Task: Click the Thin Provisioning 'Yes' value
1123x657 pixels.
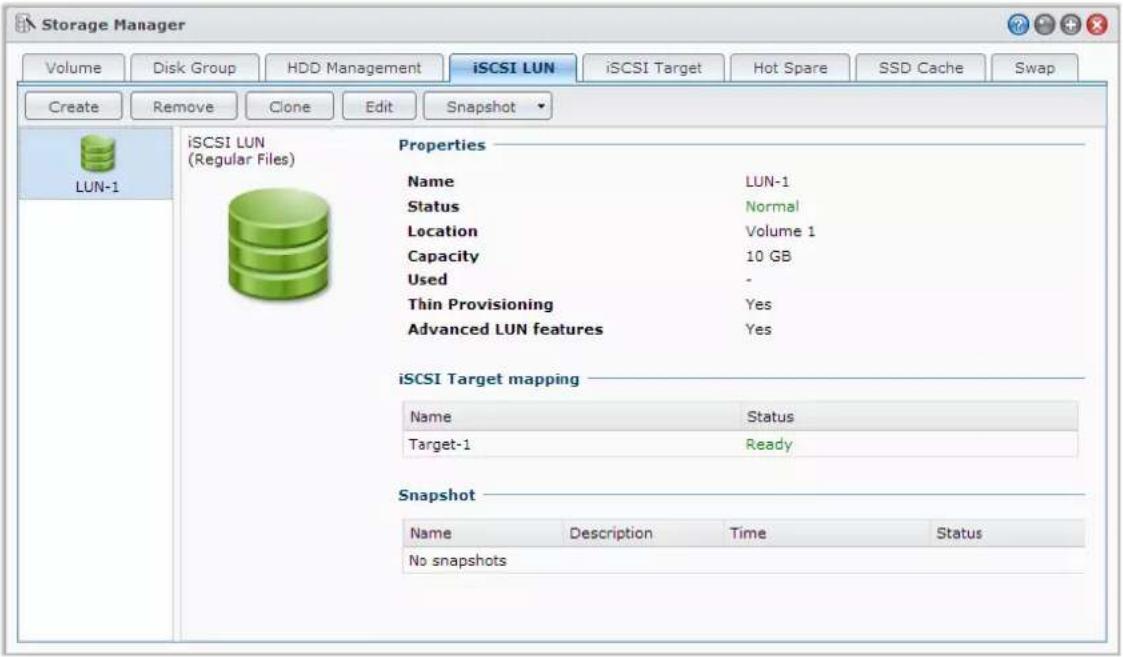Action: 758,304
